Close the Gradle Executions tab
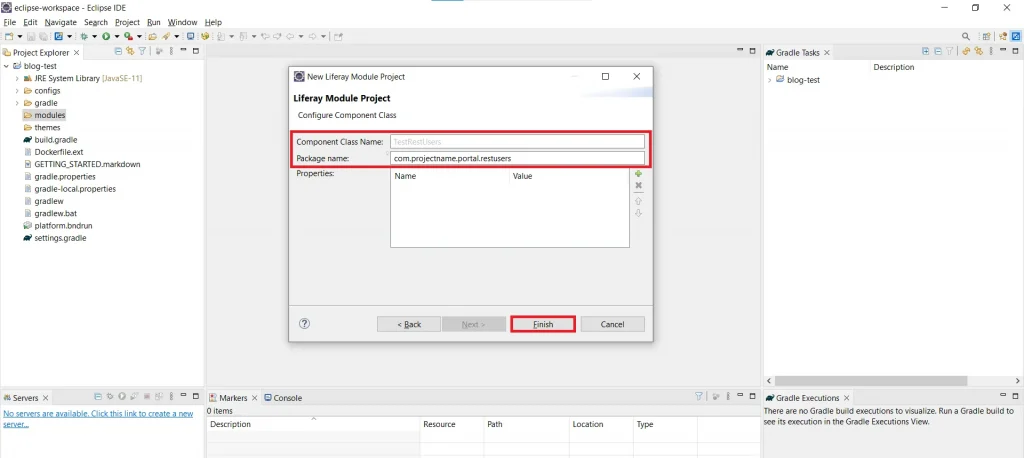The image size is (1024, 458). click(x=846, y=397)
